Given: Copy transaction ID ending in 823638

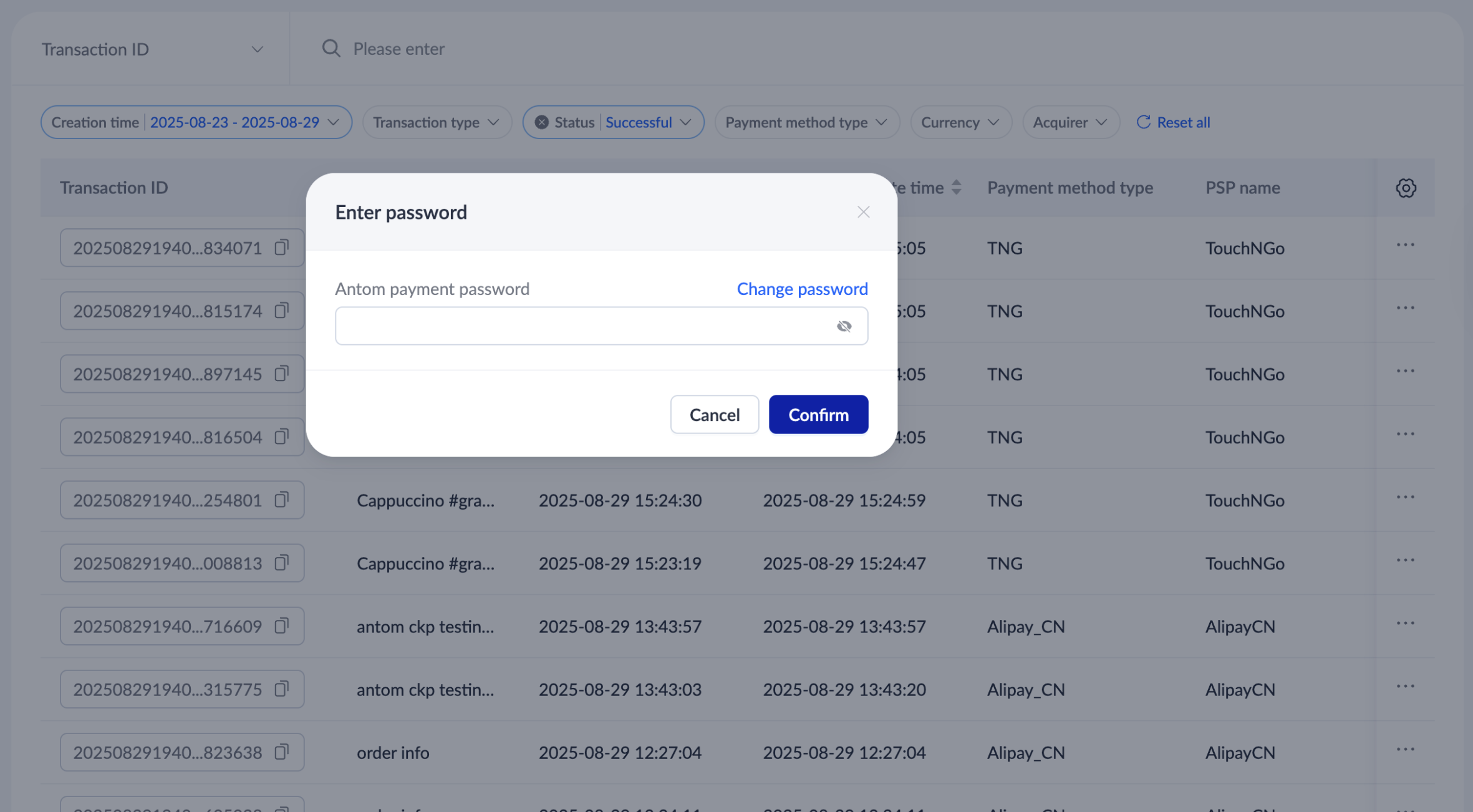Looking at the screenshot, I should point(282,752).
